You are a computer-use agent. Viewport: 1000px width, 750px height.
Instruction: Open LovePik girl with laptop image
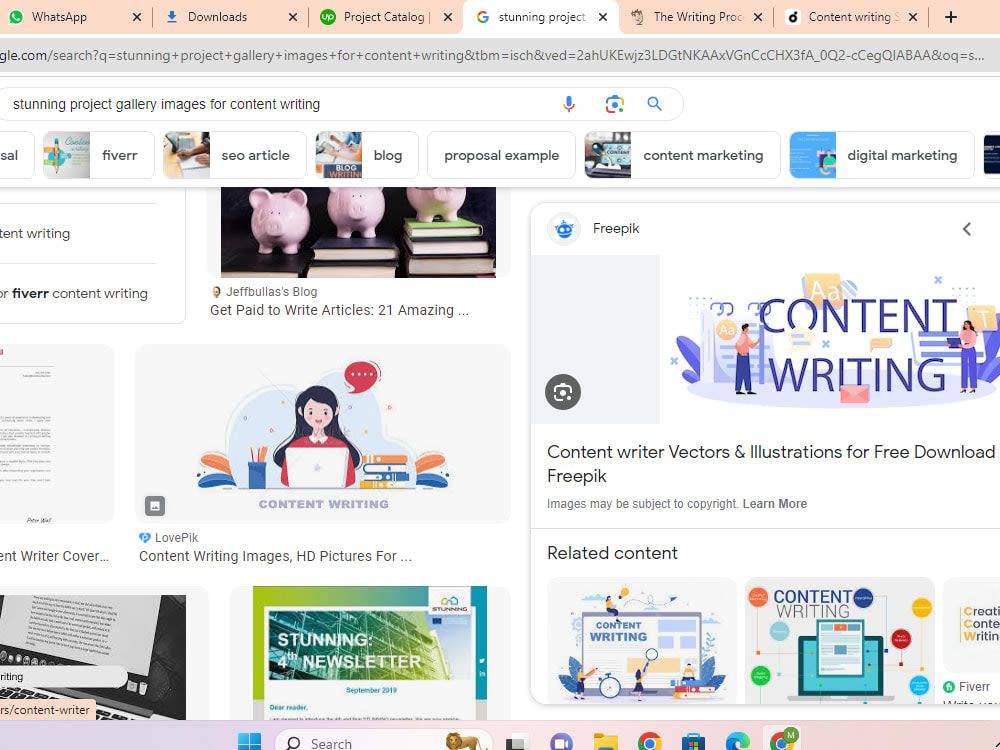pyautogui.click(x=323, y=434)
